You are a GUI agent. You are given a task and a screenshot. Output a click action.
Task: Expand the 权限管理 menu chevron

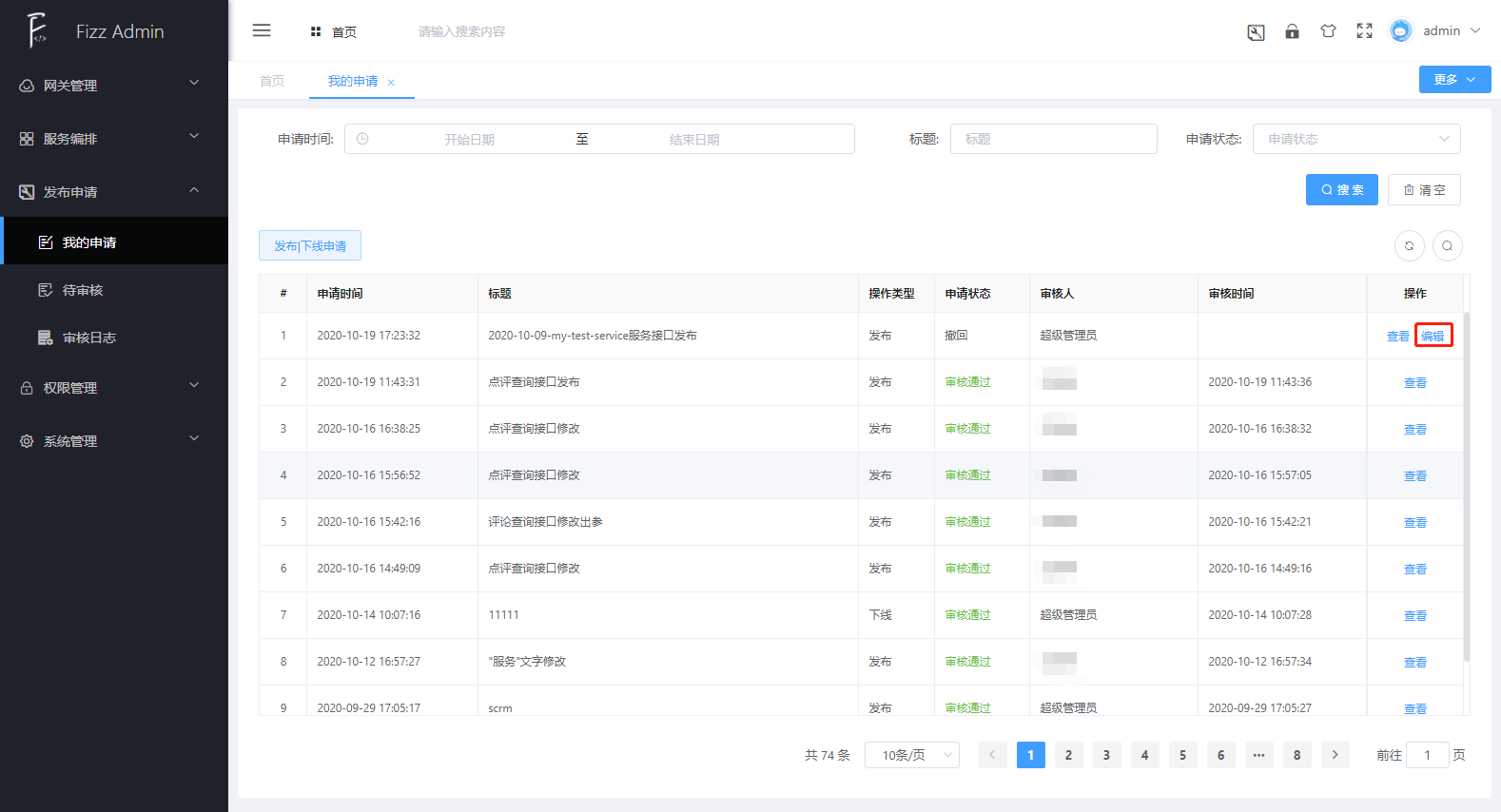coord(194,385)
